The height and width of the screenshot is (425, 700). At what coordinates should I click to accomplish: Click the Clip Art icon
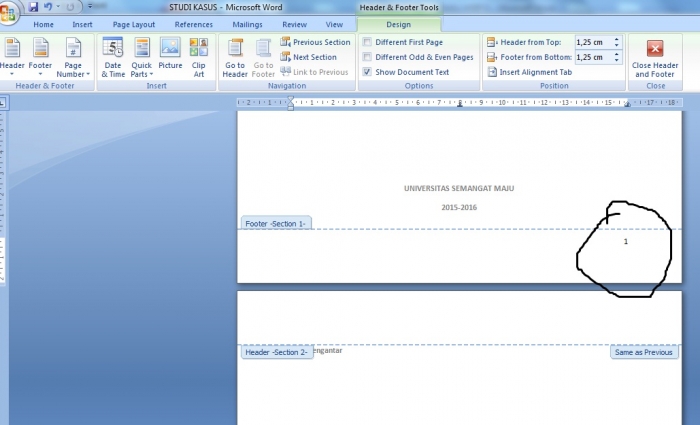point(198,57)
